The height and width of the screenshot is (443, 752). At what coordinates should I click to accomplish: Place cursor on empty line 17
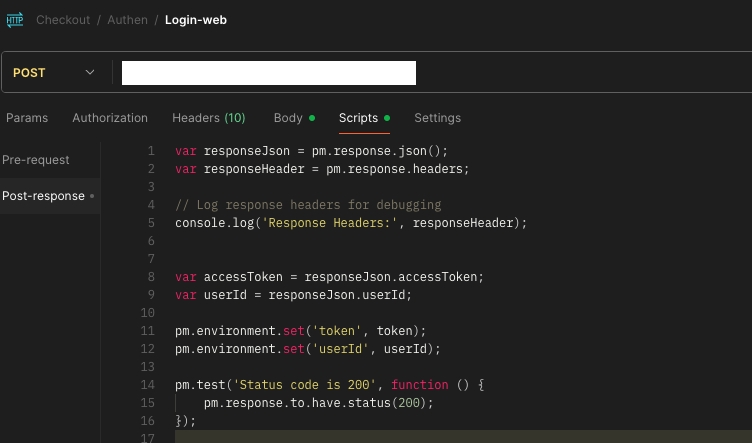(400, 437)
